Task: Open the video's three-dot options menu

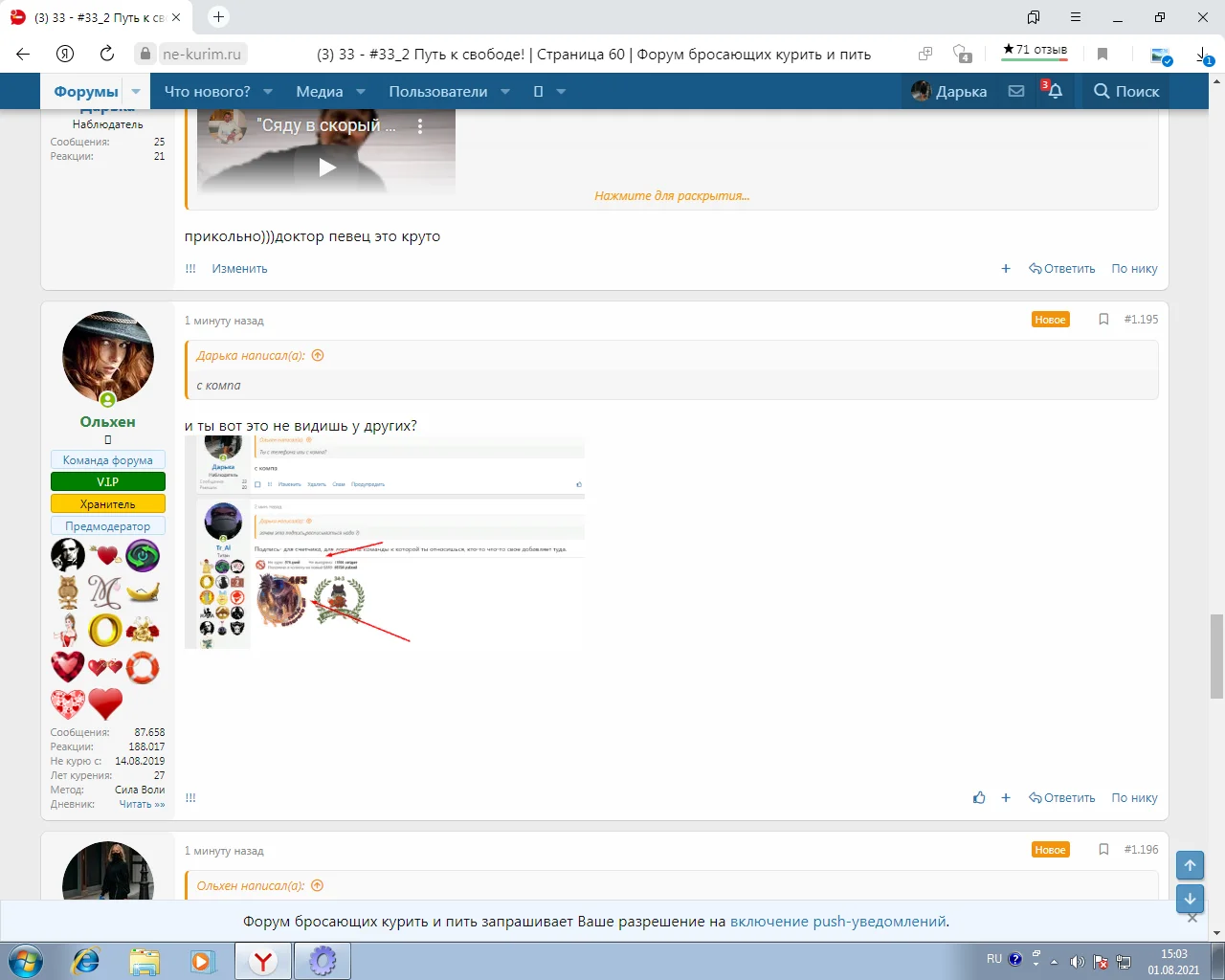Action: pyautogui.click(x=419, y=125)
